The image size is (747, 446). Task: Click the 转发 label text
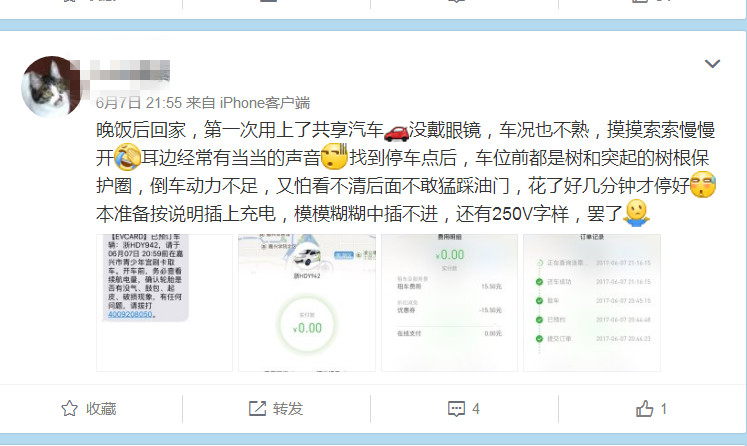[x=288, y=409]
